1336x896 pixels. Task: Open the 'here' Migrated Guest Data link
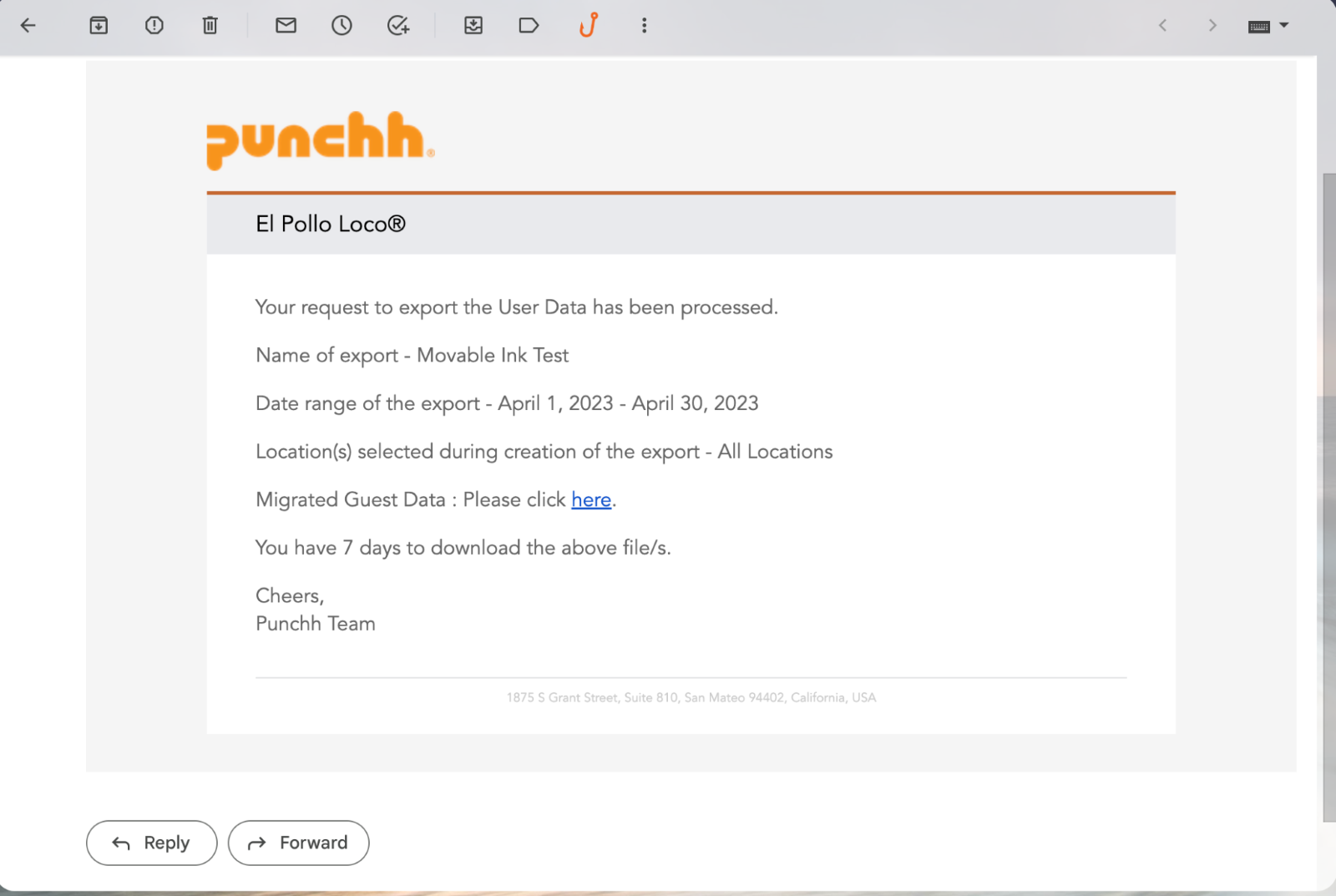[591, 500]
